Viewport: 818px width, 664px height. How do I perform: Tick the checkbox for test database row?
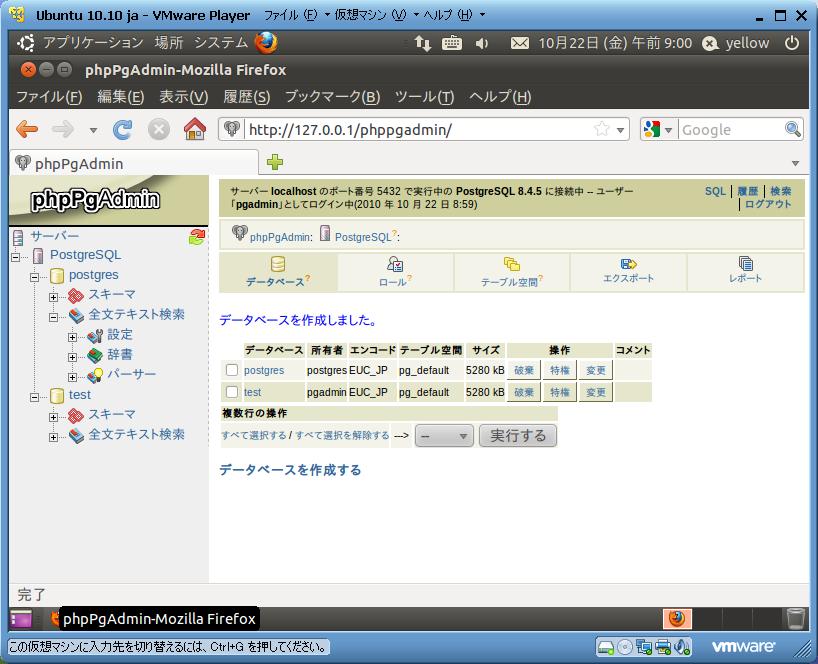(x=232, y=392)
